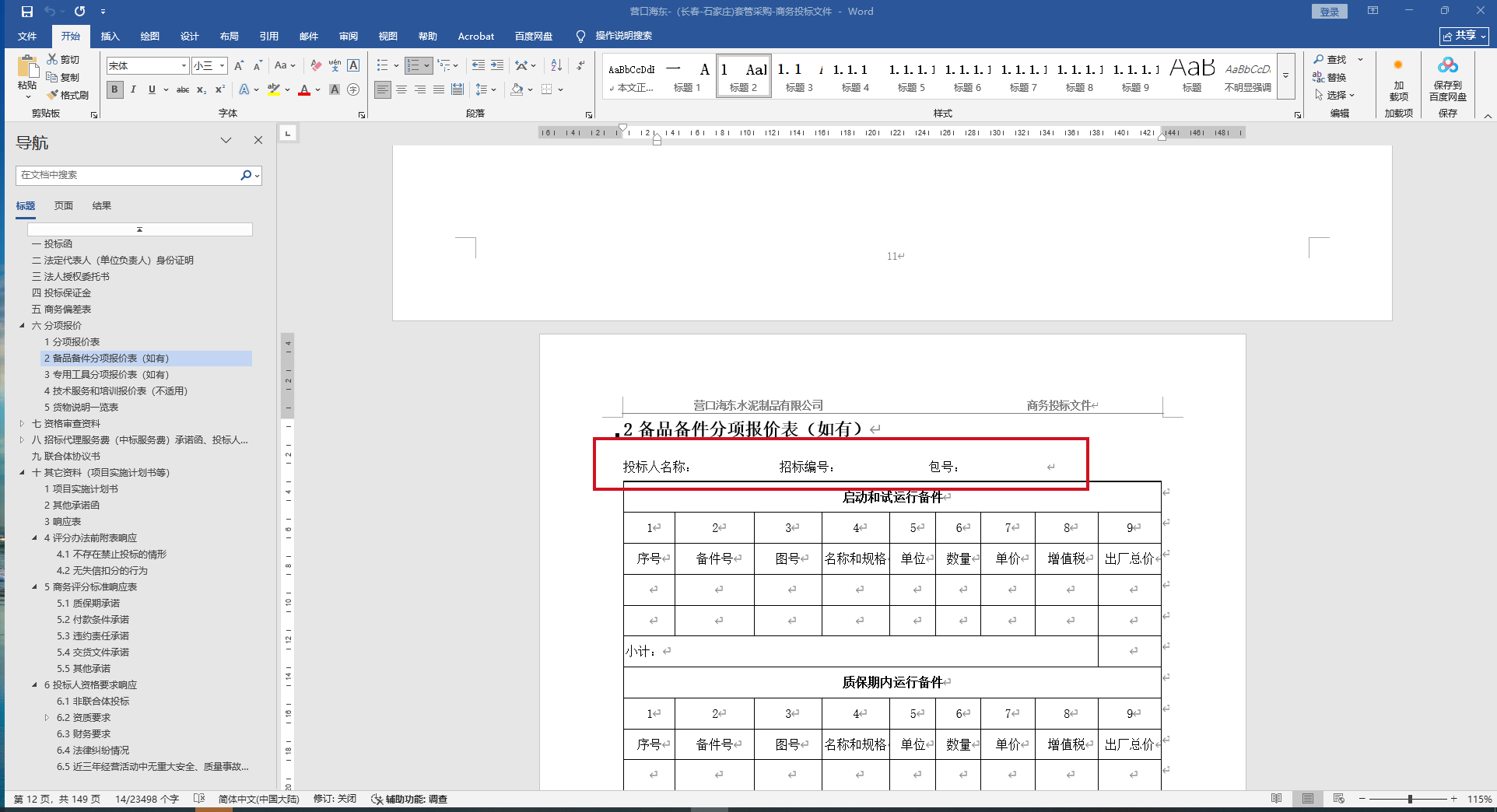Apply distributed alignment to the paragraph
This screenshot has width=1497, height=812.
coord(458,90)
